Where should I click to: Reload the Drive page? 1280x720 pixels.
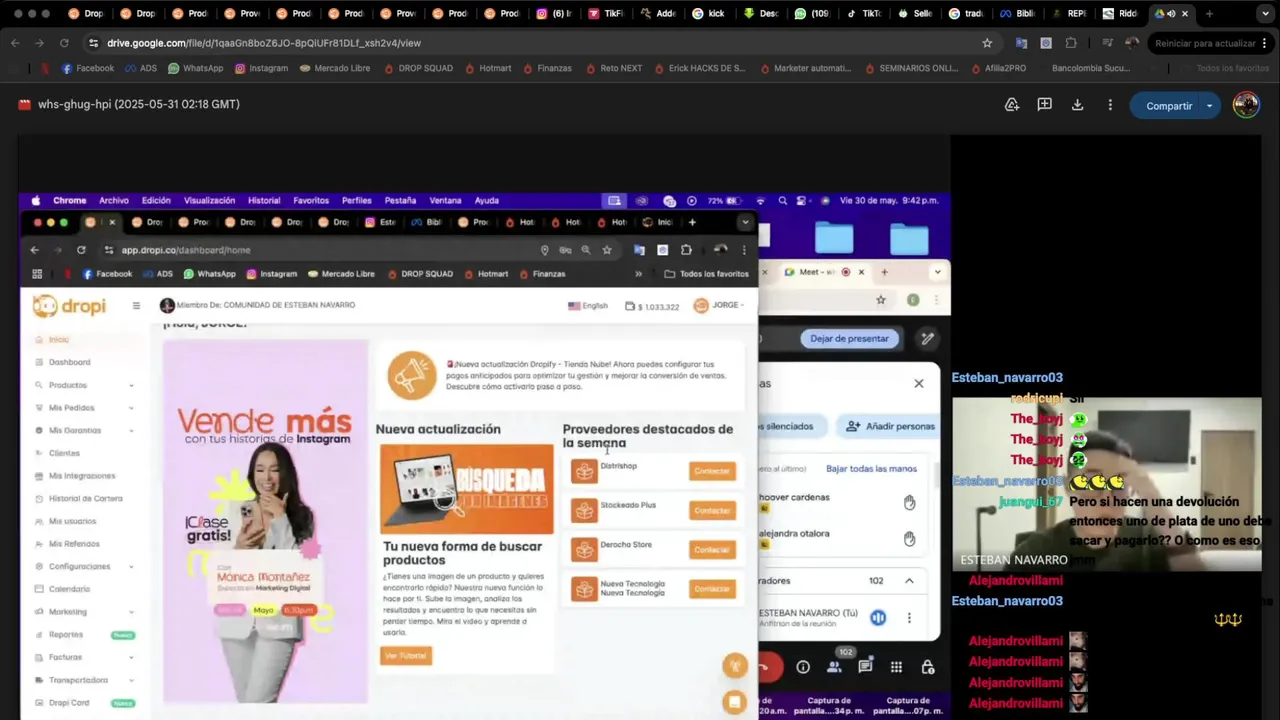click(64, 43)
